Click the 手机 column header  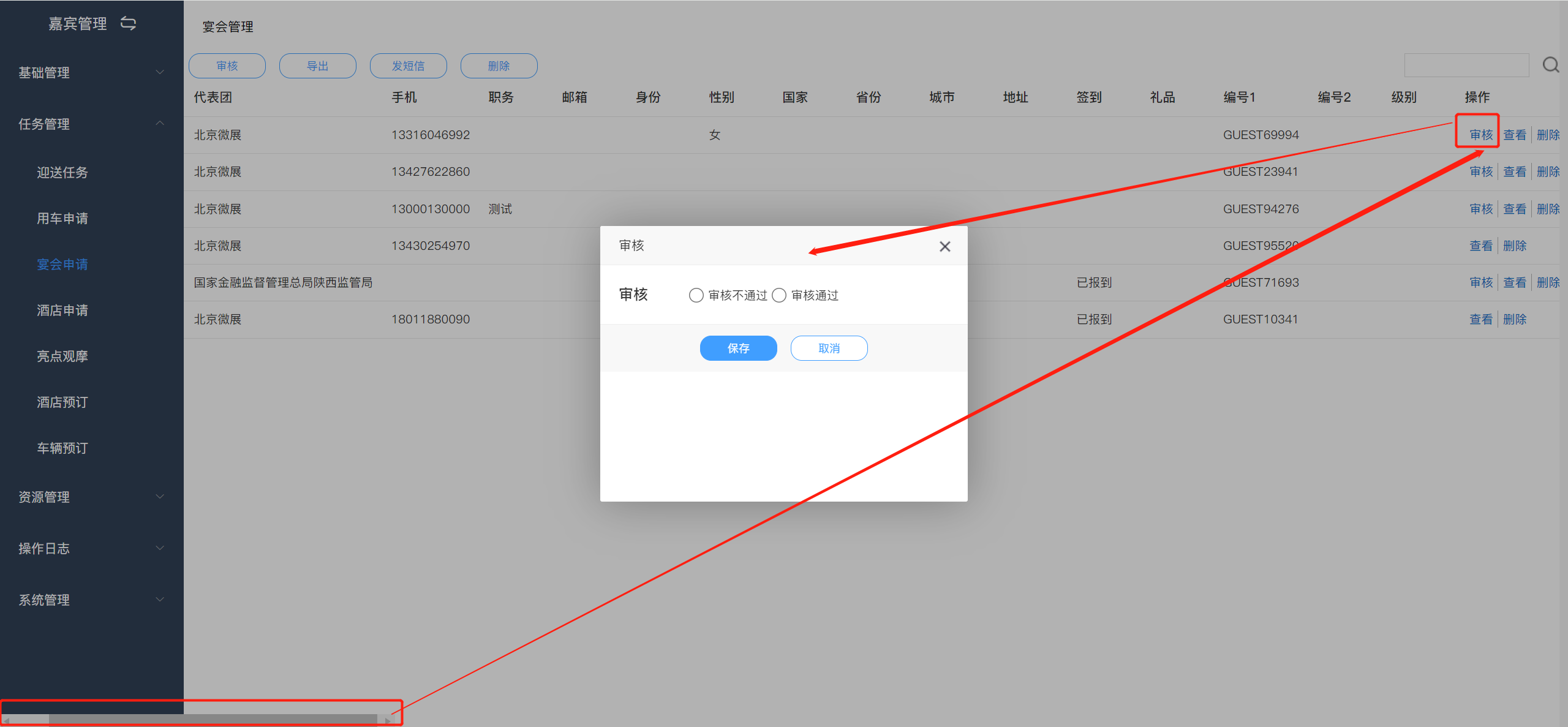click(x=404, y=97)
